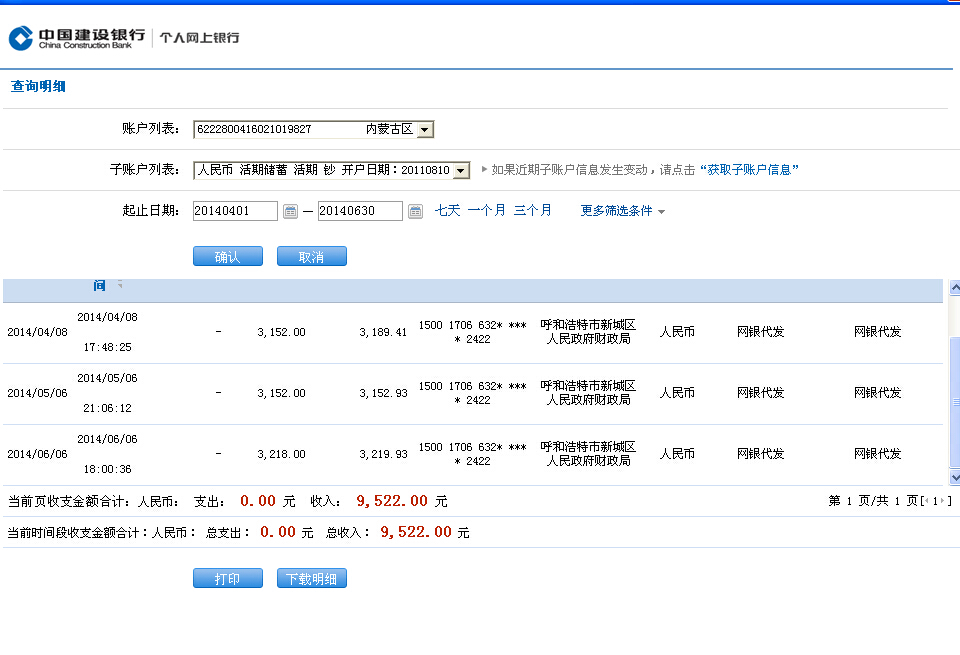Image resolution: width=960 pixels, height=655 pixels.
Task: Click the table scrollbar's up arrow
Action: 954,286
